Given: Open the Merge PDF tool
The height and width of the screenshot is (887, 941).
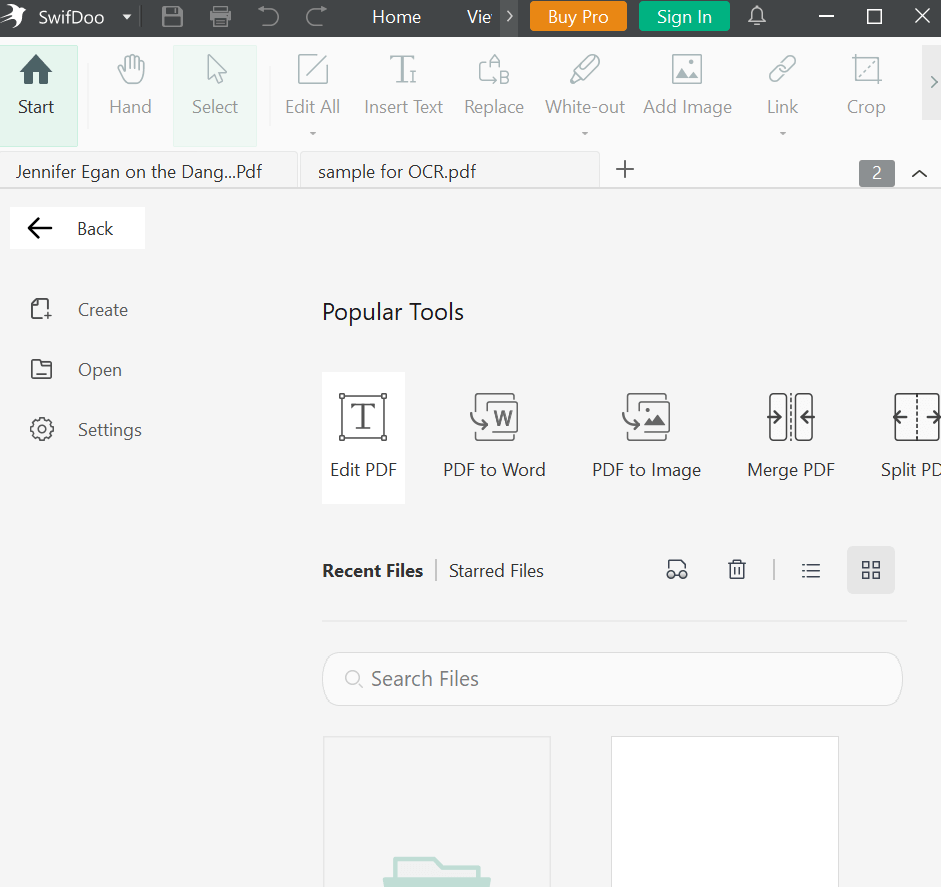Looking at the screenshot, I should [x=791, y=437].
